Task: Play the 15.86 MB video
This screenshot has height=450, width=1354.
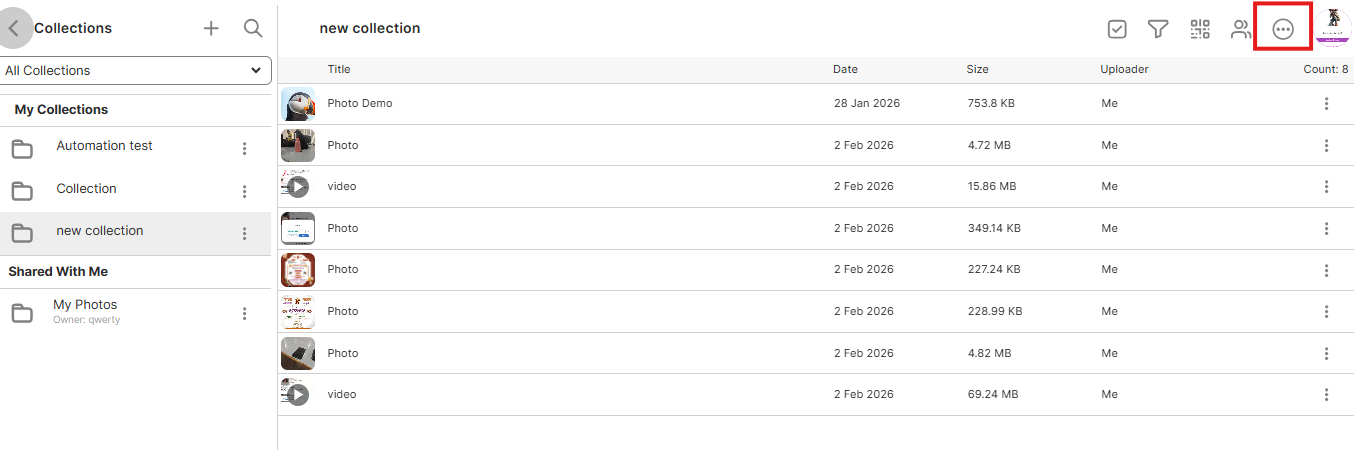Action: pos(298,187)
